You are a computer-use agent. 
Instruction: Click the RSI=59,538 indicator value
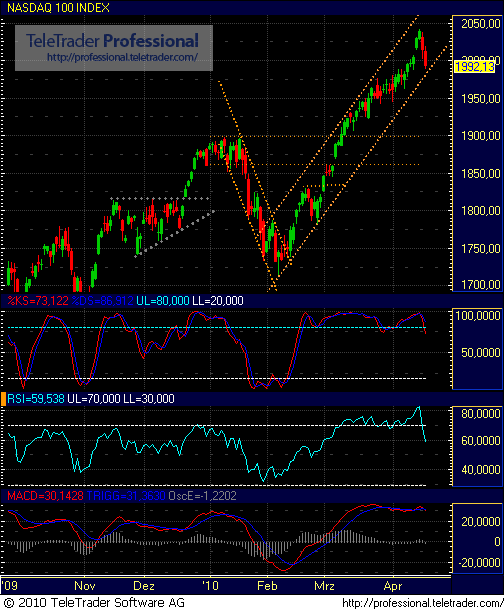pyautogui.click(x=36, y=399)
